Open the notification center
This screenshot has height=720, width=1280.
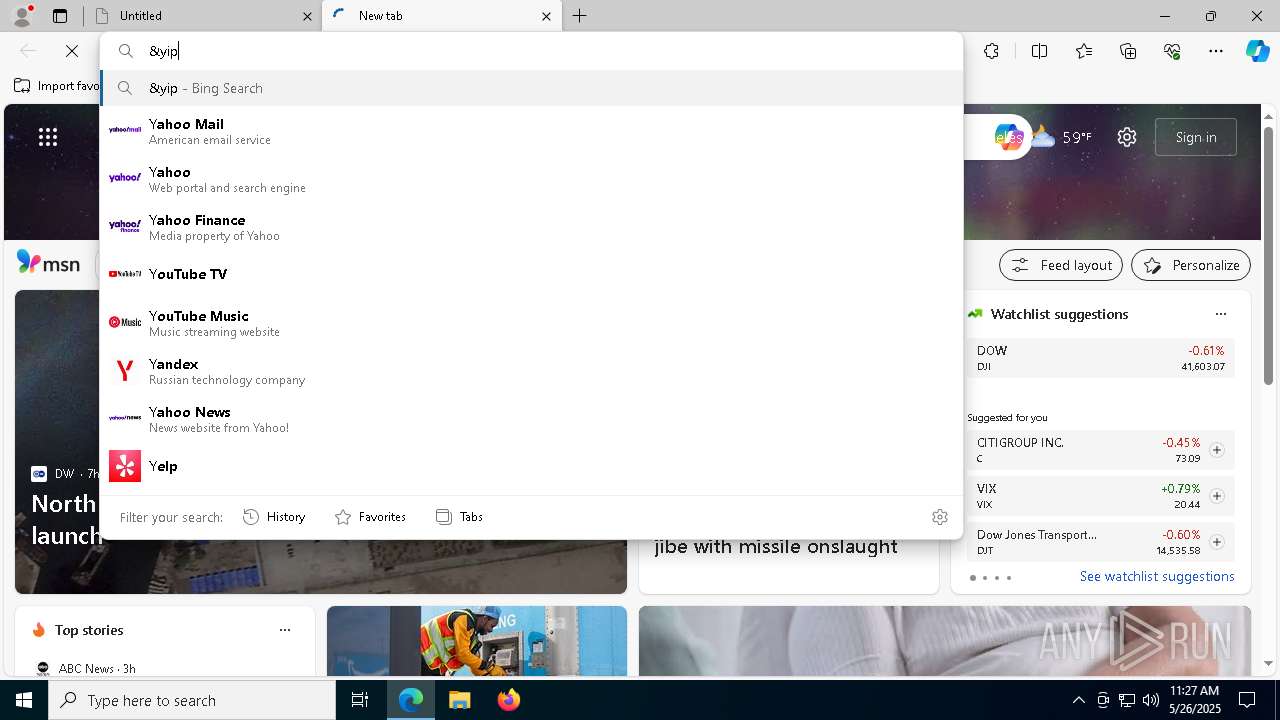[1247, 700]
